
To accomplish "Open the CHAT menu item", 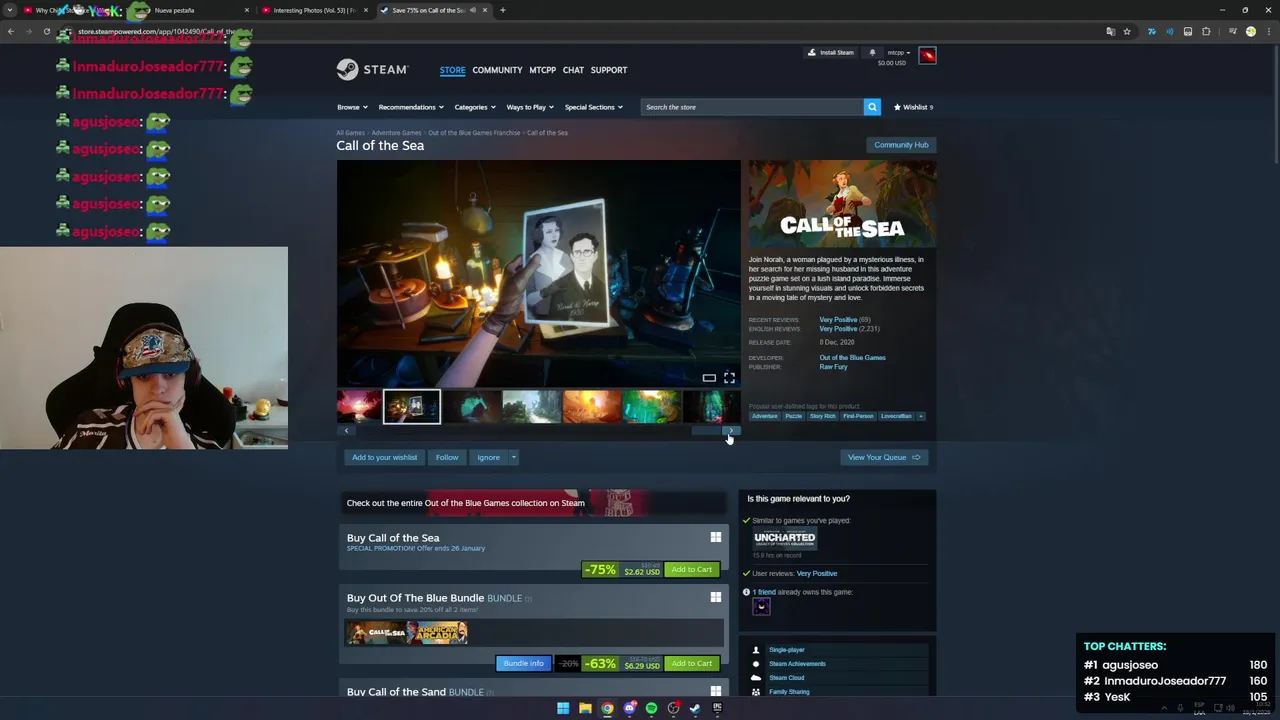I will pyautogui.click(x=573, y=70).
